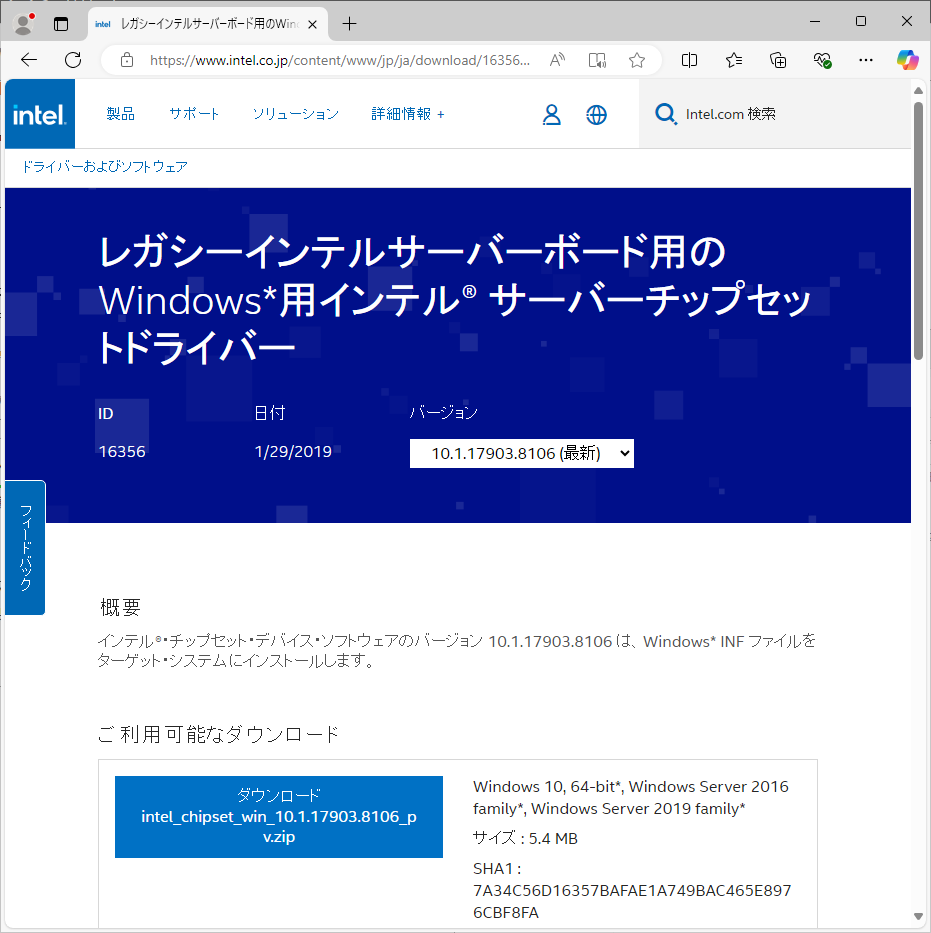The height and width of the screenshot is (933, 931).
Task: Reload the page with refresh icon
Action: (73, 60)
